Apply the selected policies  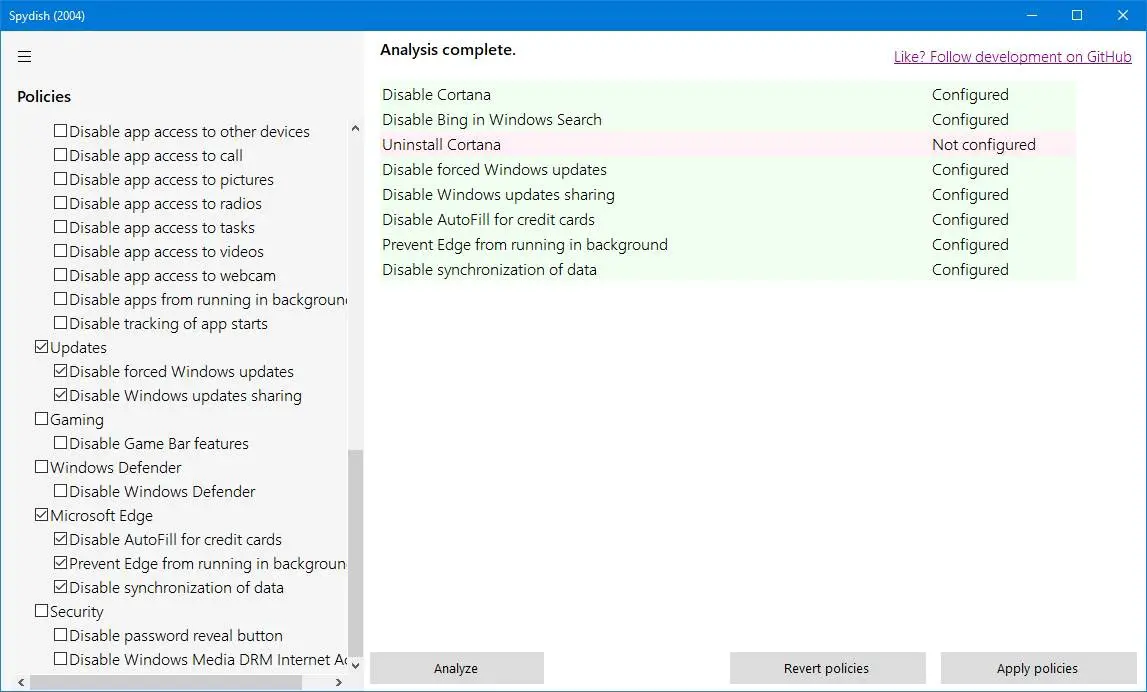(x=1037, y=668)
